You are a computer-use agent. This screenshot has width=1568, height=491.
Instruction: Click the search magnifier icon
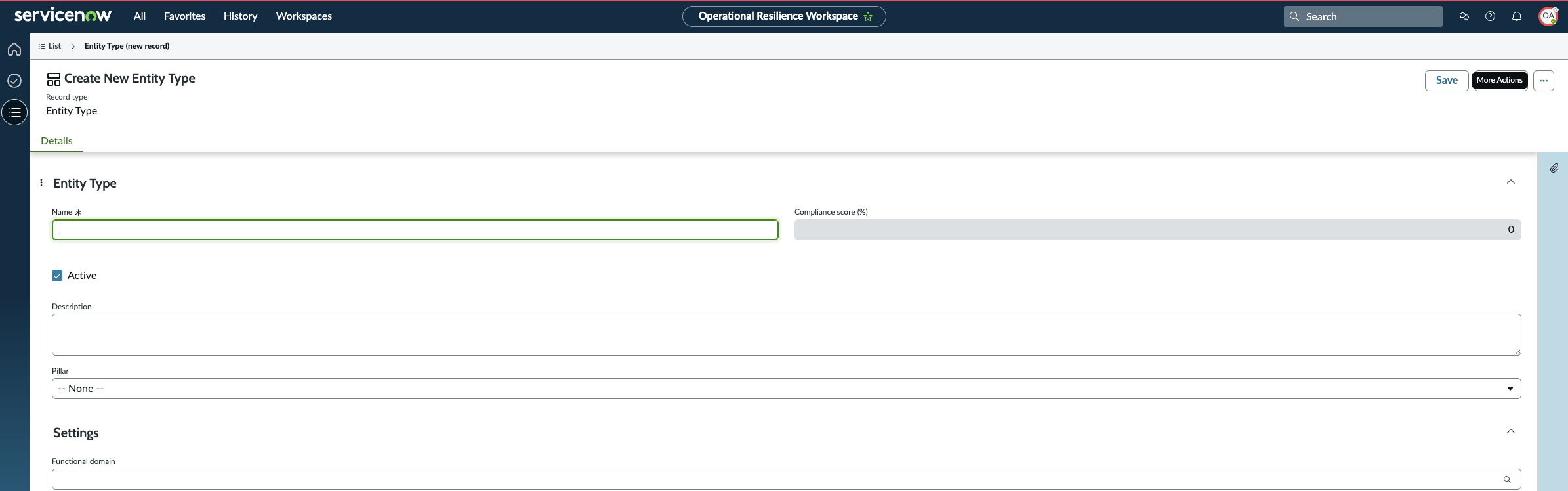[x=1294, y=16]
